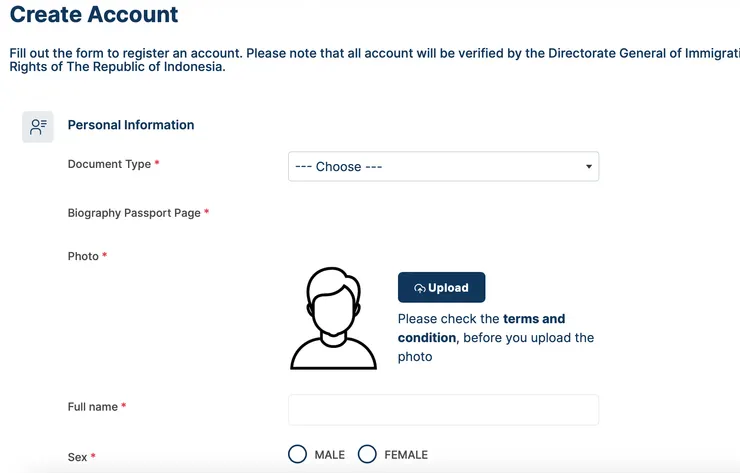Image resolution: width=740 pixels, height=473 pixels.
Task: Click the 'Photo' field label
Action: (x=83, y=256)
